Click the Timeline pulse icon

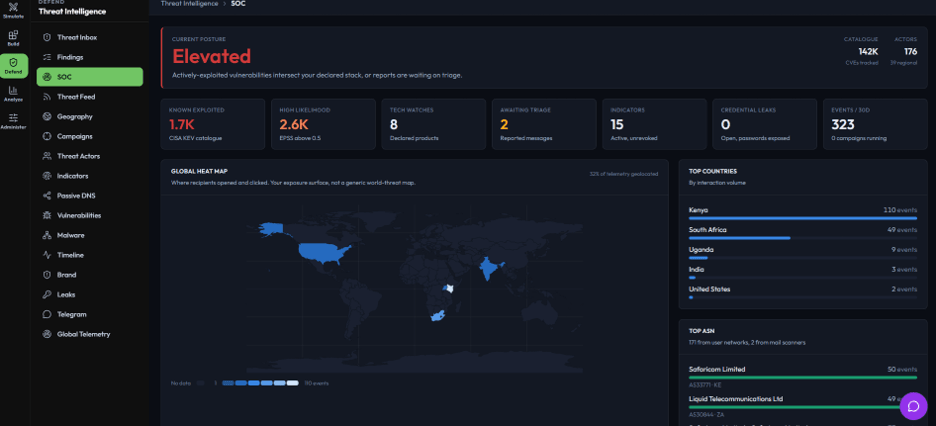(x=47, y=255)
